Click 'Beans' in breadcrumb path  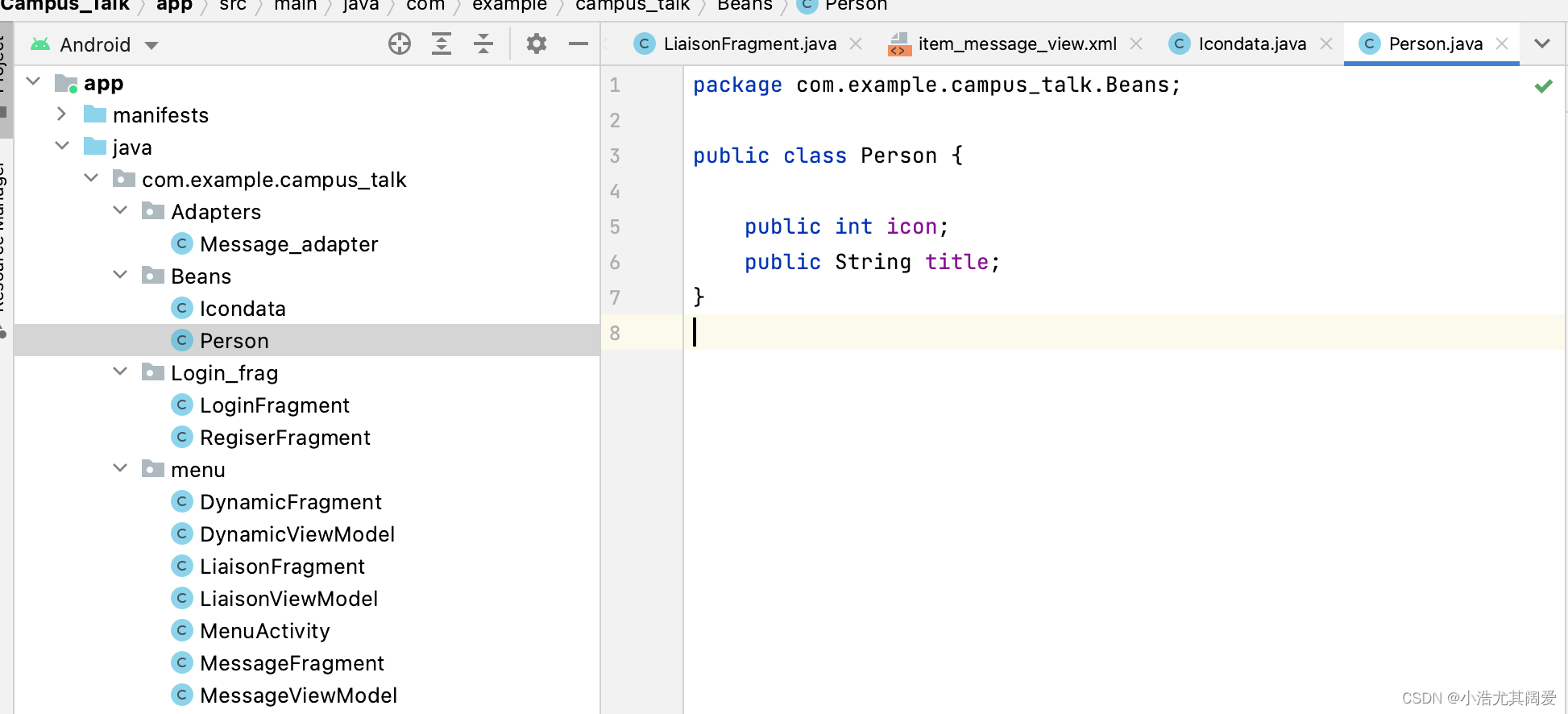tap(745, 6)
